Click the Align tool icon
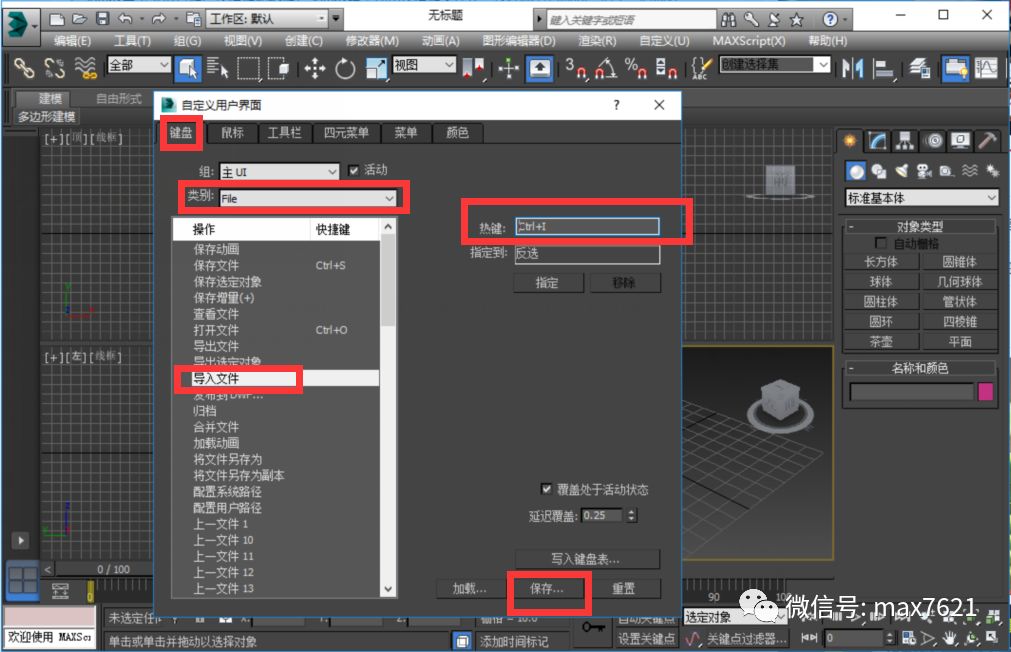1011x652 pixels. [x=883, y=68]
